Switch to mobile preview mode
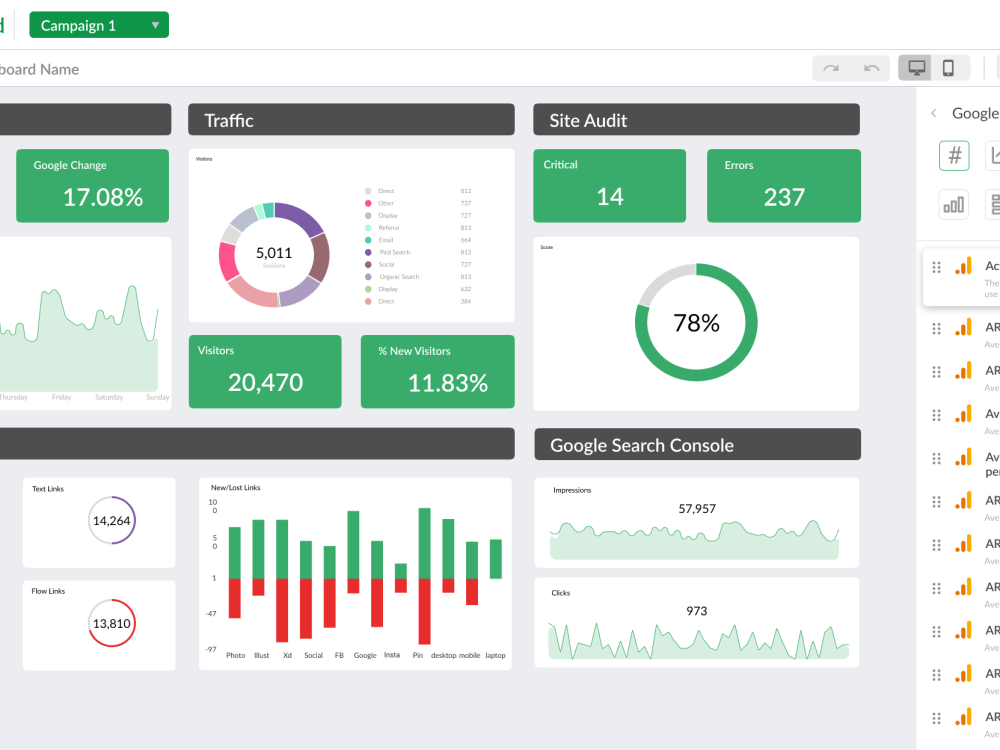Image resolution: width=1000 pixels, height=750 pixels. [949, 68]
